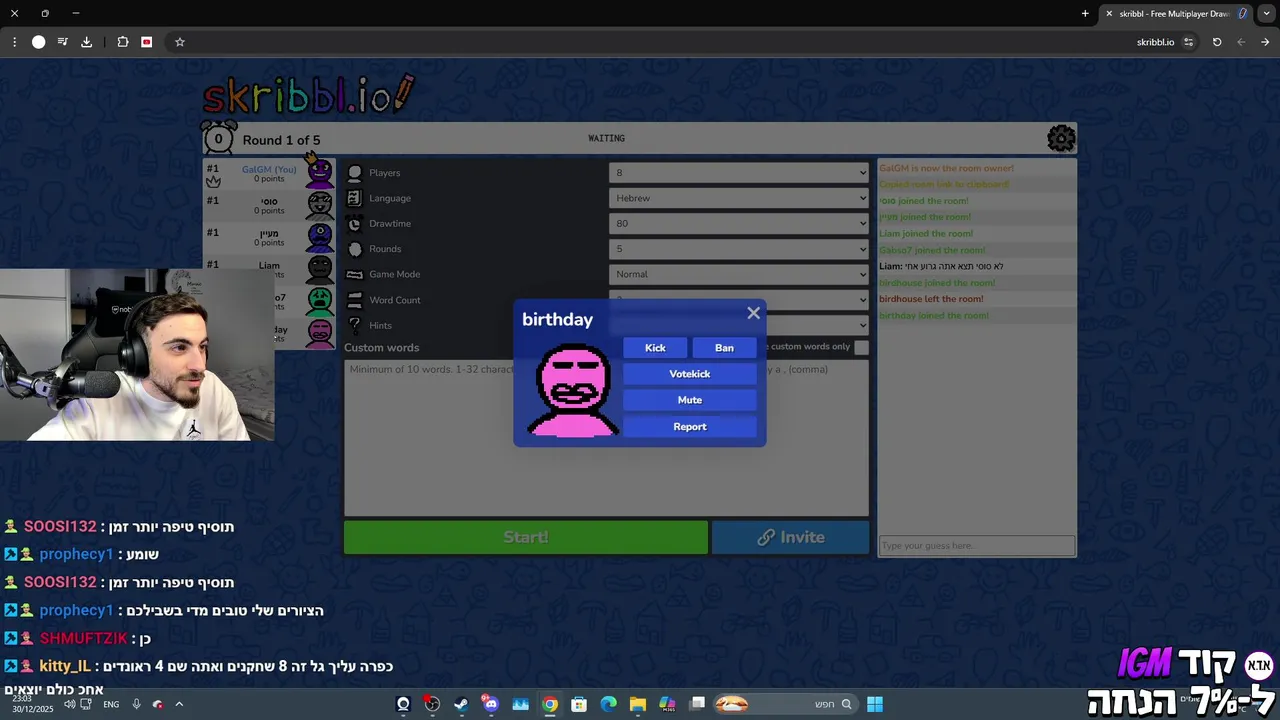Click GalGM's purple crowned avatar
Viewport: 1280px width, 720px height.
(319, 172)
